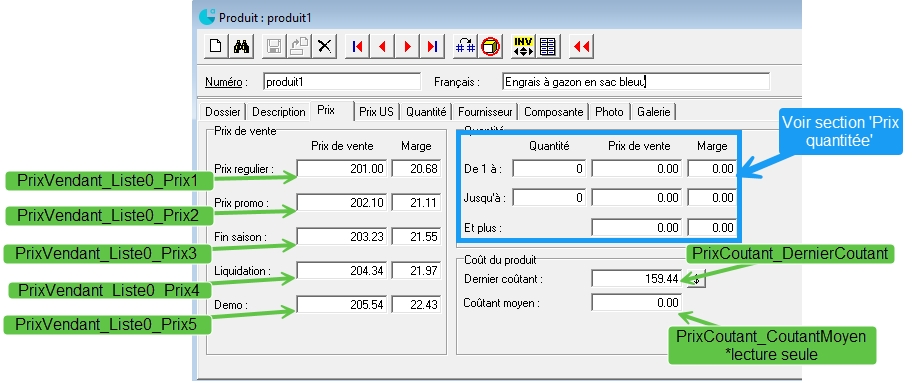Open the Prix US tab

tap(376, 112)
